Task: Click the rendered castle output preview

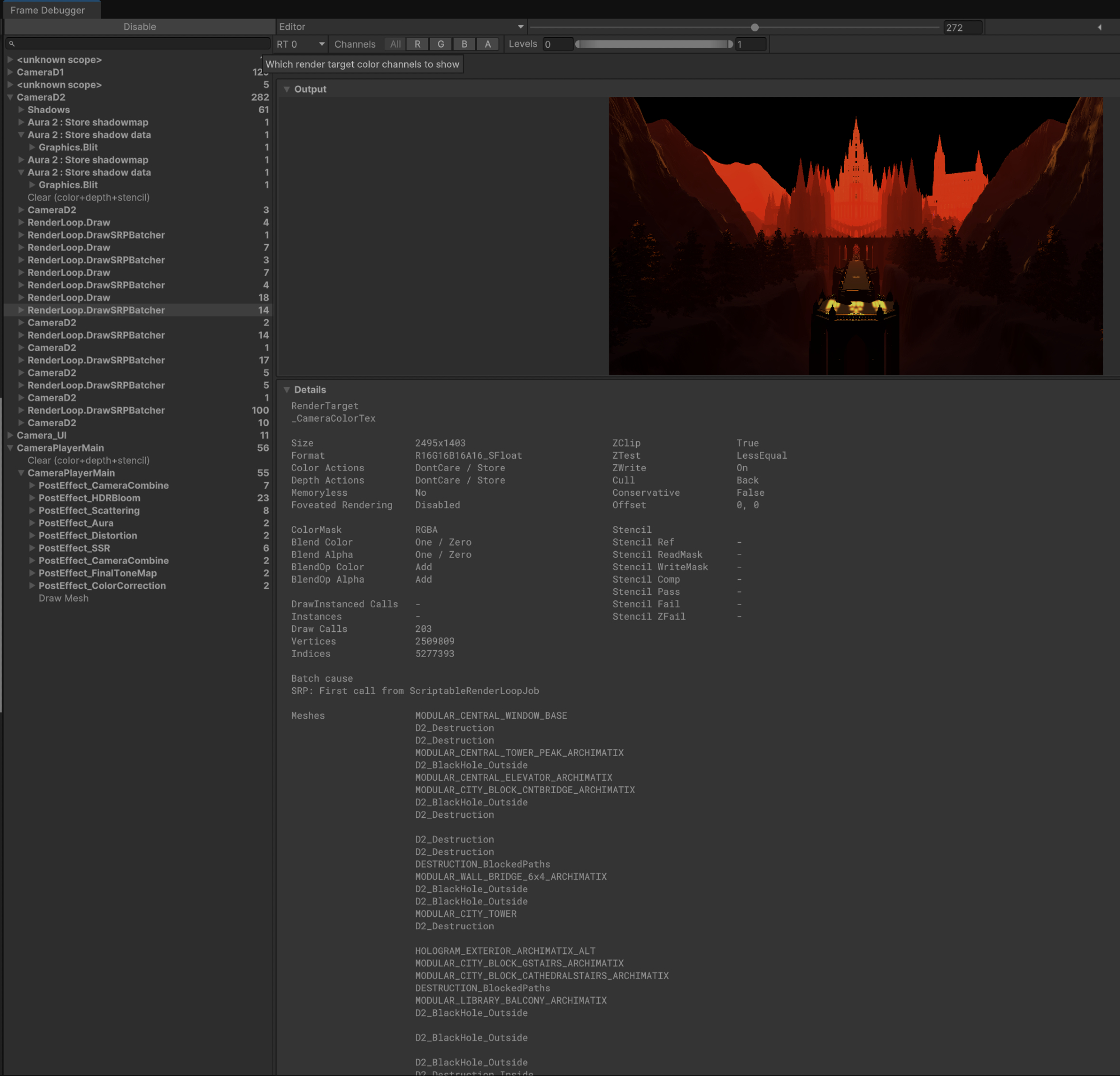Action: [x=856, y=235]
